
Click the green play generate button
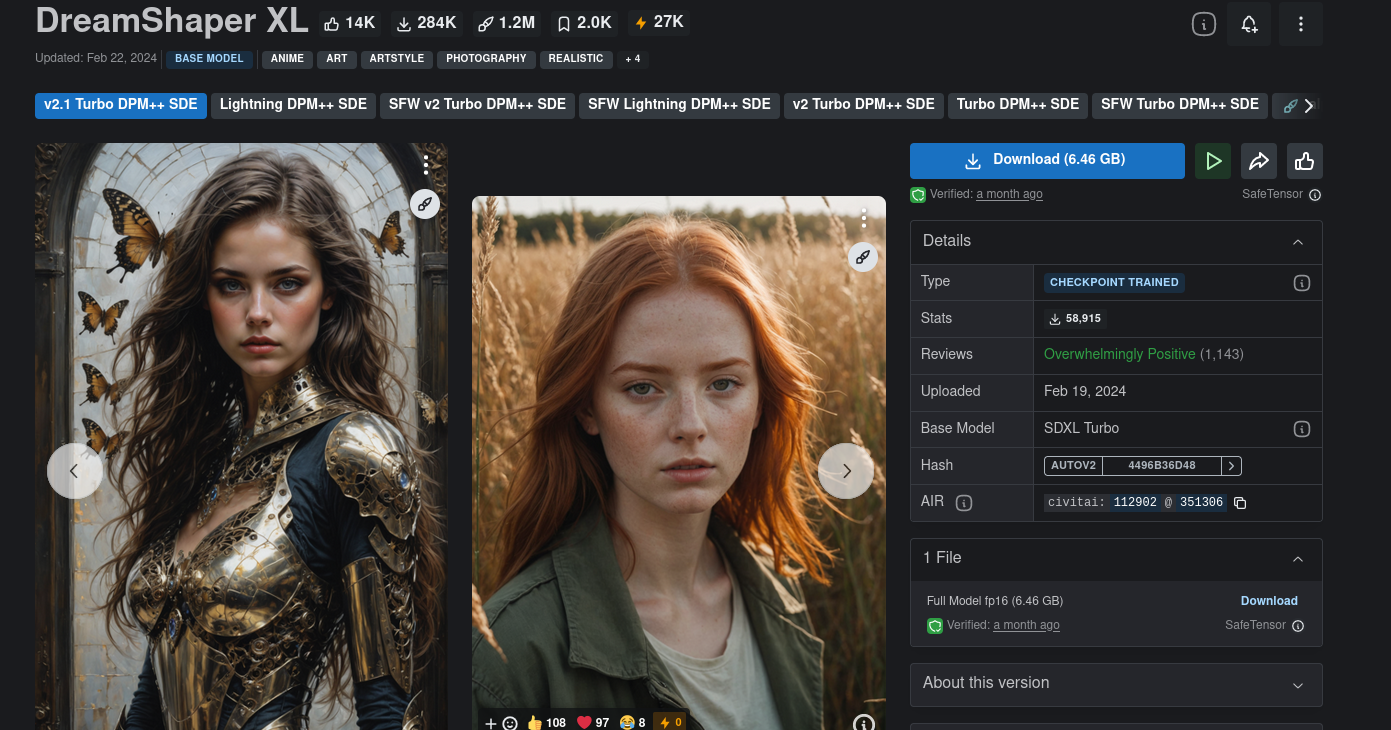click(1213, 161)
